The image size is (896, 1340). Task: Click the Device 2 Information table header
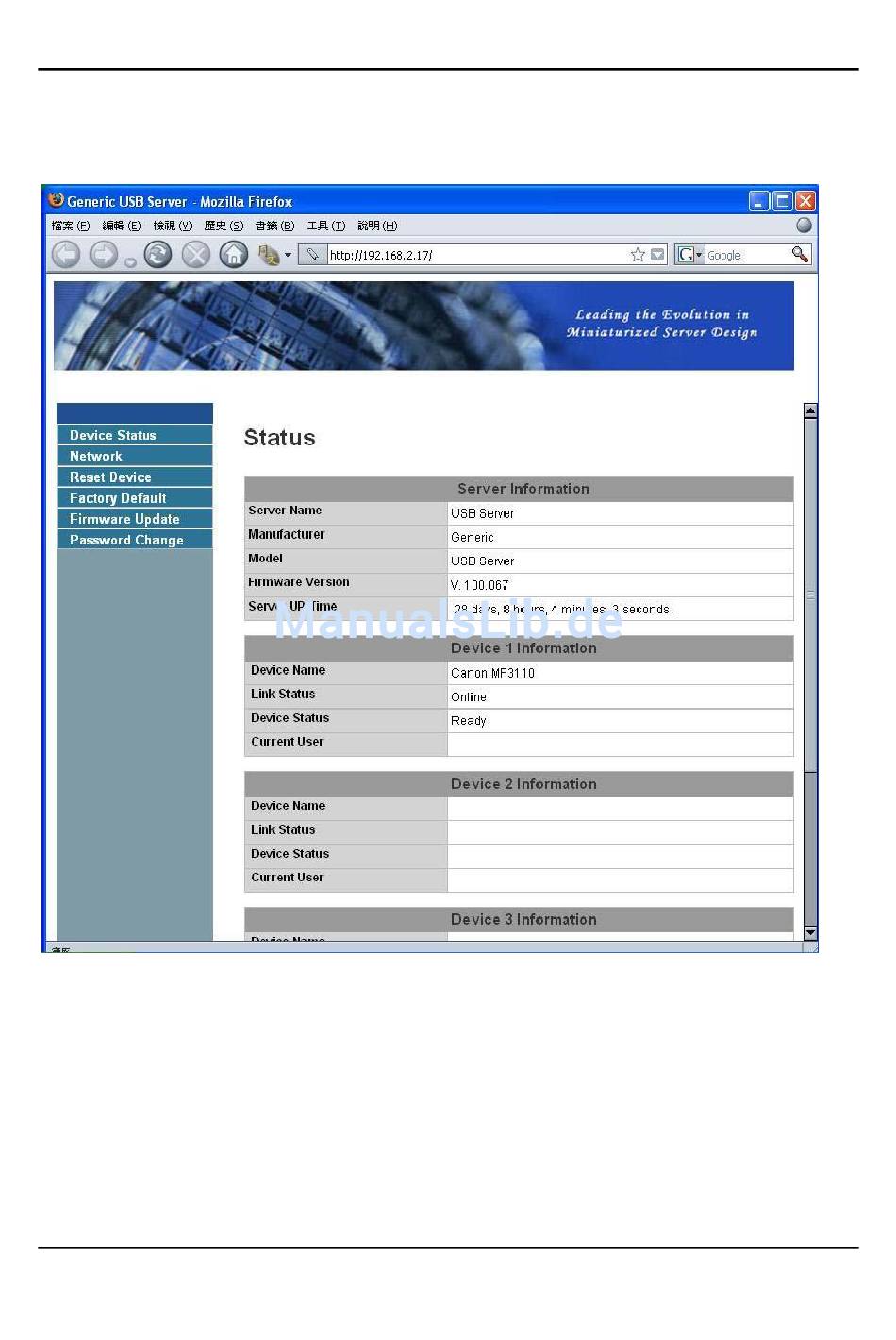pos(519,783)
